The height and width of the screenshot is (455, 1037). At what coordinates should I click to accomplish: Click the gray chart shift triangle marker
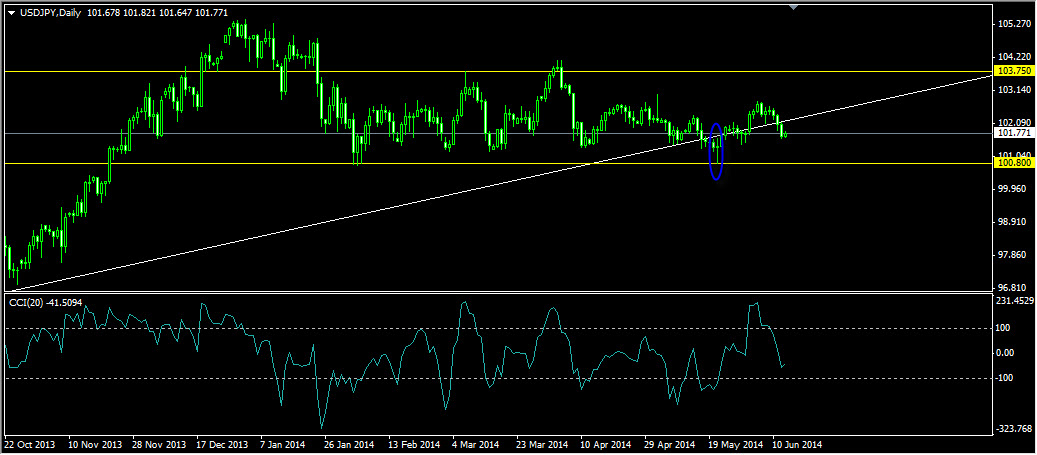click(x=794, y=7)
